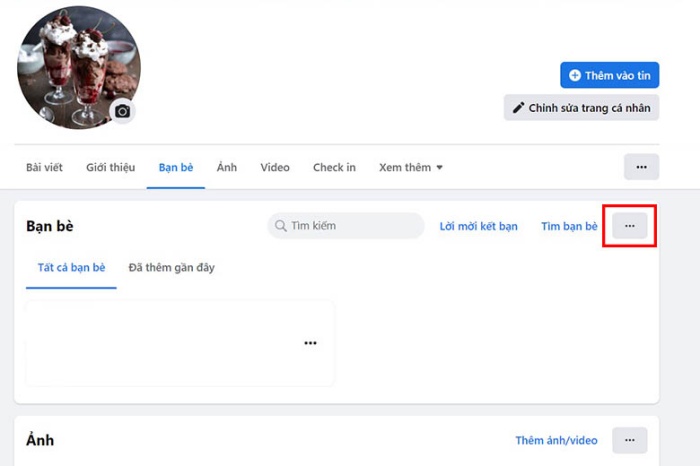Open three-dot menu on the friend card

310,343
